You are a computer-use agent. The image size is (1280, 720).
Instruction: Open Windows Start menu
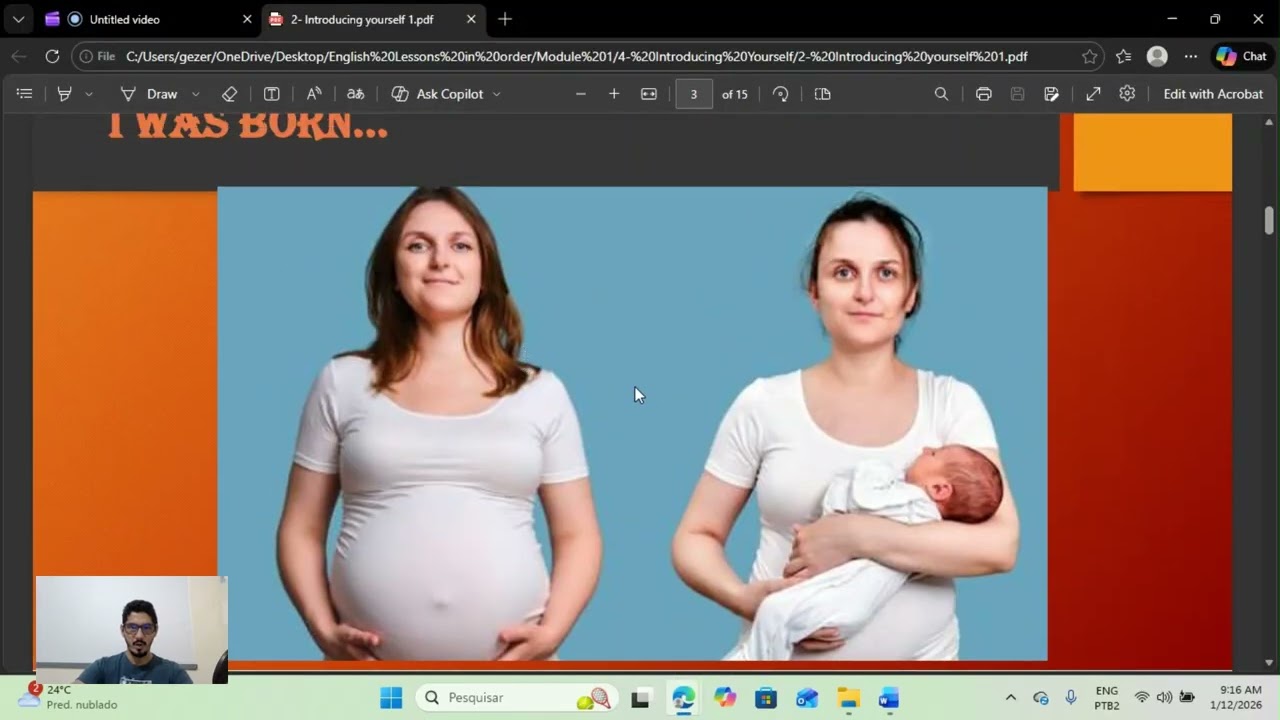tap(391, 698)
